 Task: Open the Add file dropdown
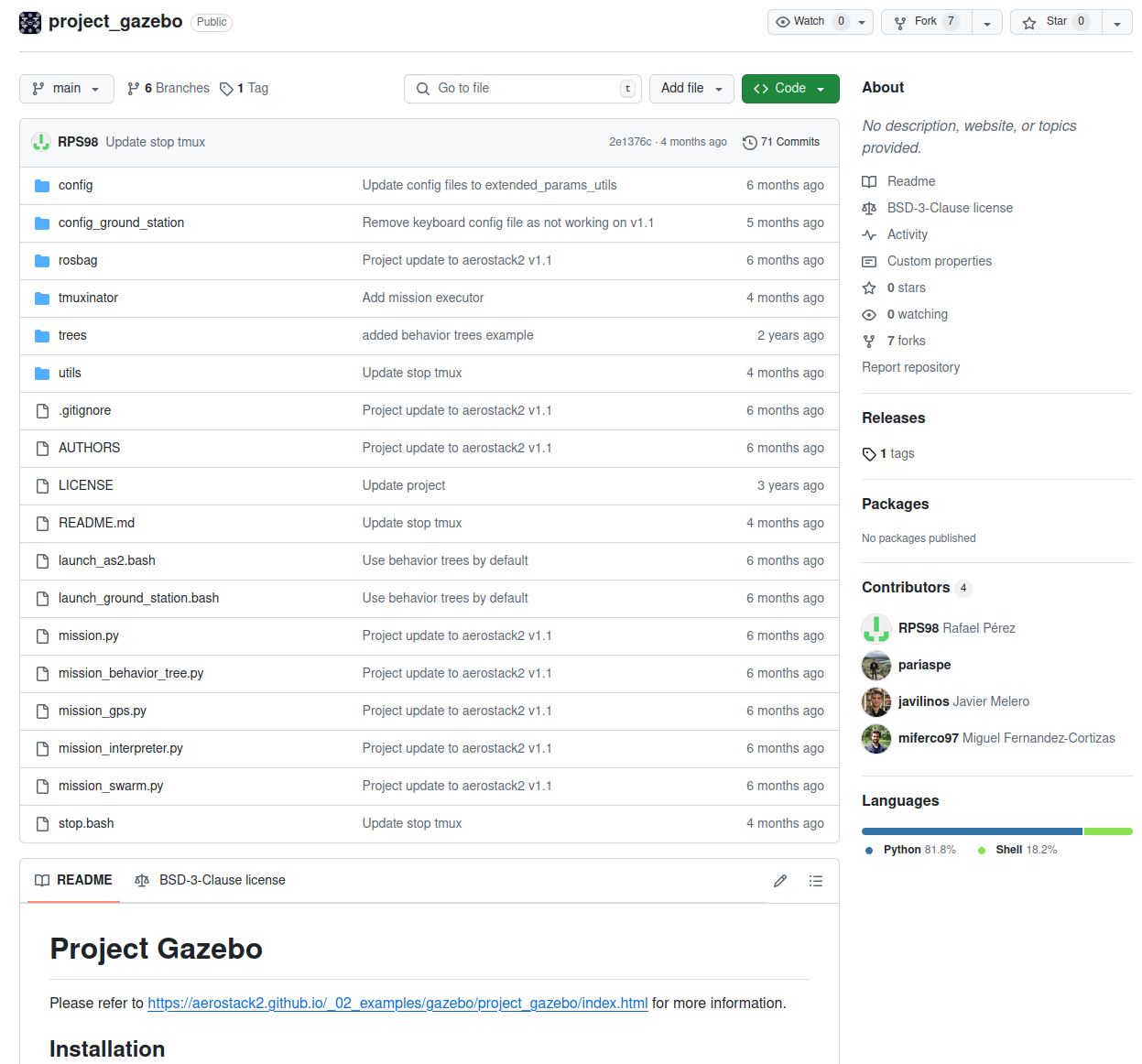click(x=691, y=89)
